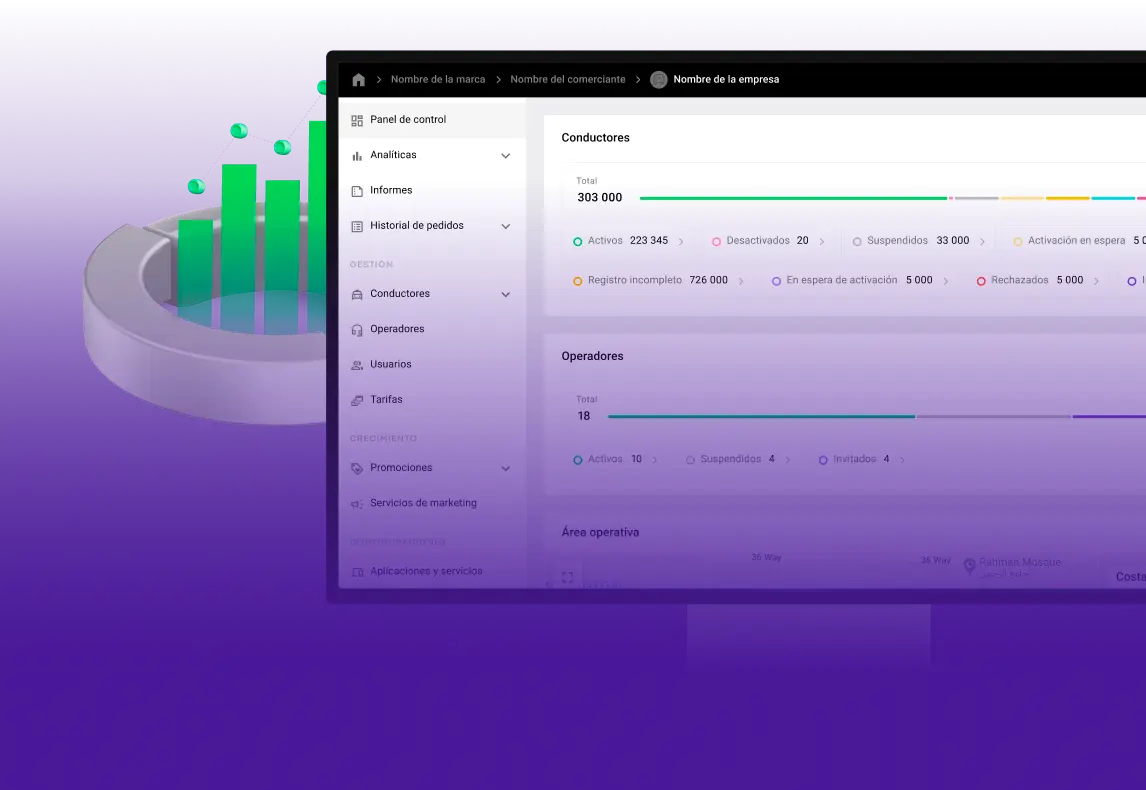Screen dimensions: 1146x790
Task: Expand the Analíticas section
Action: coord(506,155)
